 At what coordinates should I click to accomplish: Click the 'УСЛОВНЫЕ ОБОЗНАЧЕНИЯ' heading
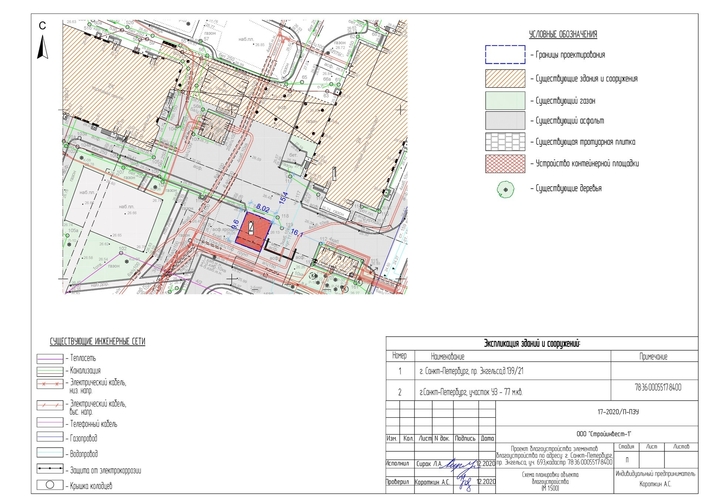(x=563, y=34)
